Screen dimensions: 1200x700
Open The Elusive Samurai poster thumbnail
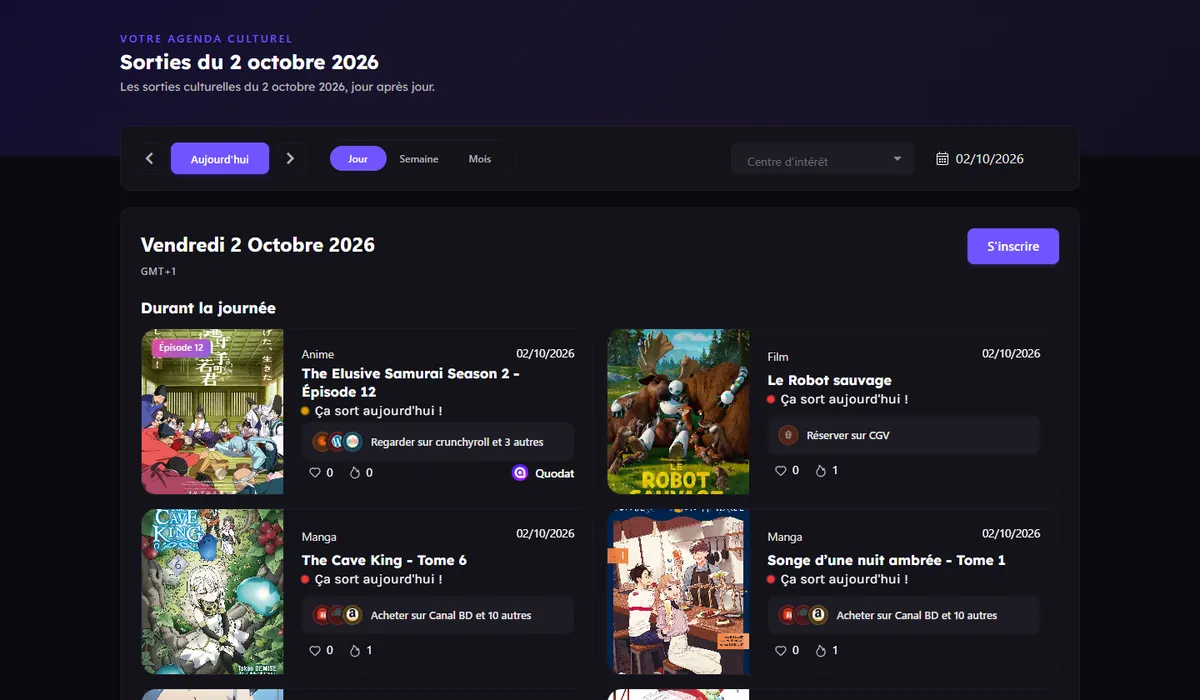pyautogui.click(x=212, y=412)
